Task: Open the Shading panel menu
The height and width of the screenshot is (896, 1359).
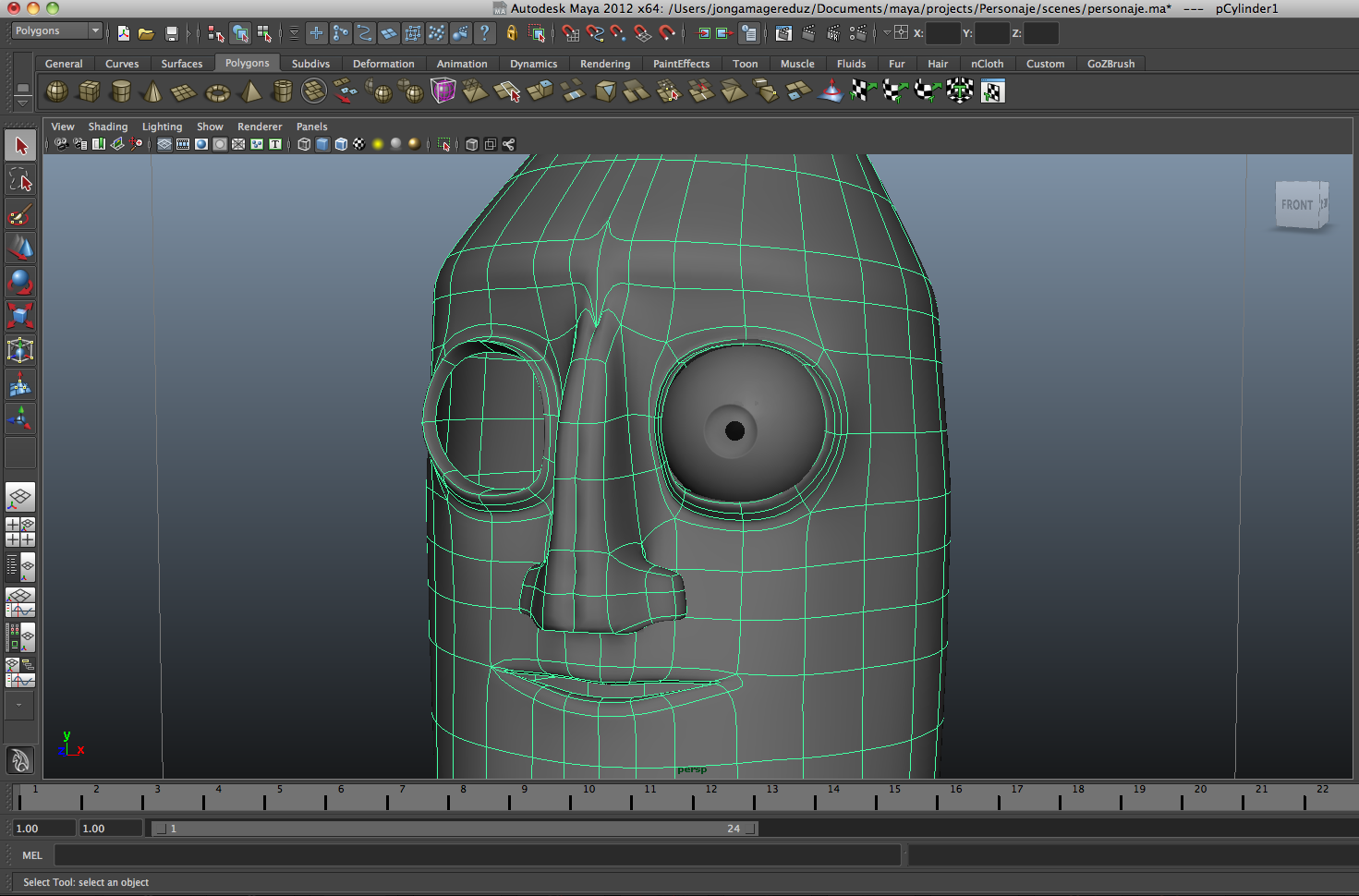Action: click(x=107, y=127)
